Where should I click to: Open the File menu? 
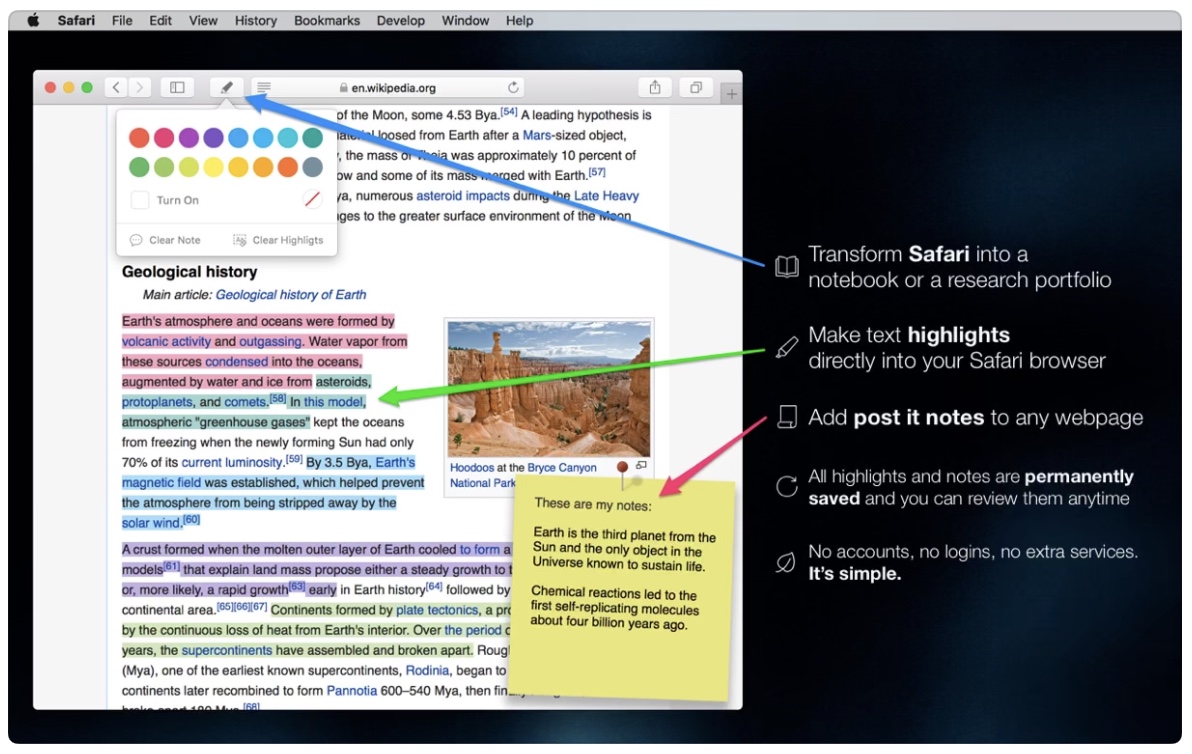click(122, 21)
